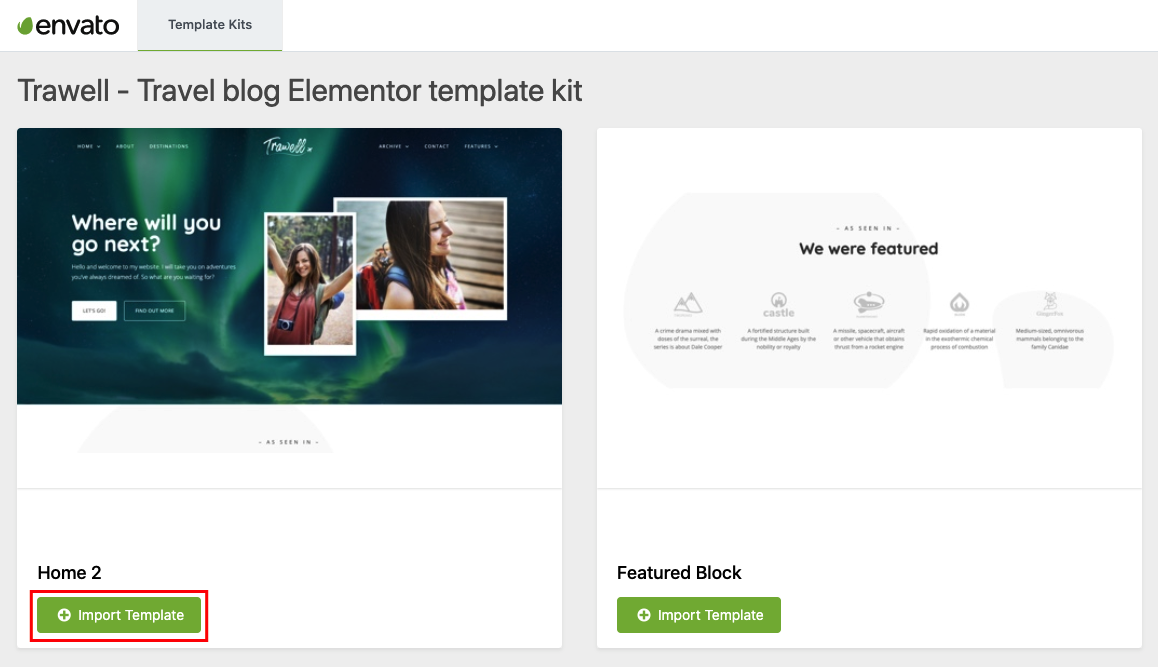Click the LET'S GO! button in the preview

coord(95,310)
